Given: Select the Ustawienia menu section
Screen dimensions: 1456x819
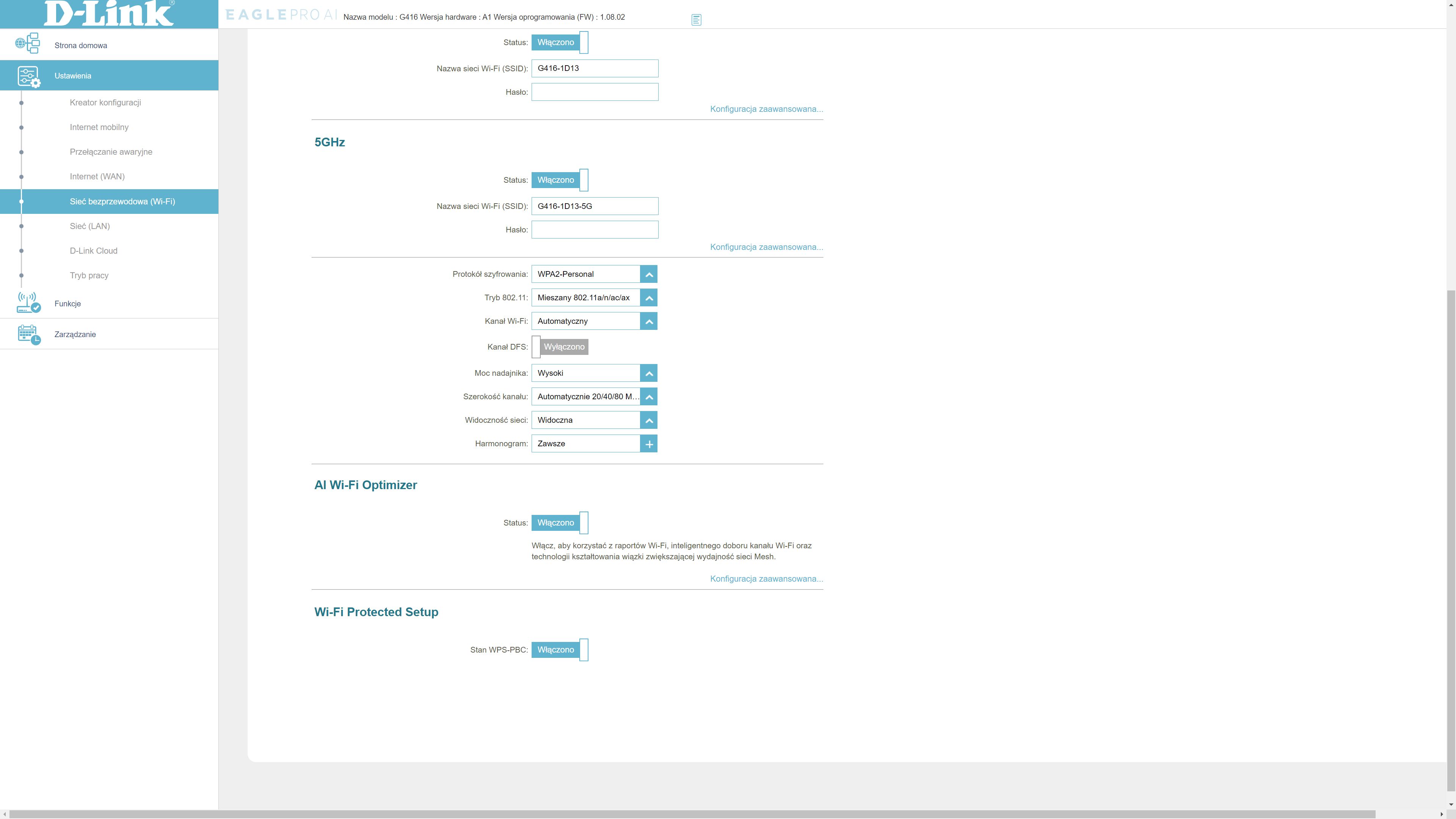Looking at the screenshot, I should pyautogui.click(x=109, y=75).
